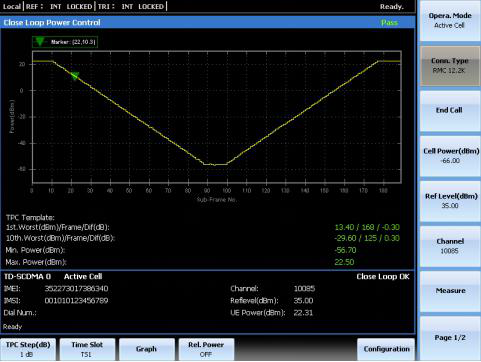Open the Configuration menu
Screen dimensions: 481x362
(x=386, y=349)
